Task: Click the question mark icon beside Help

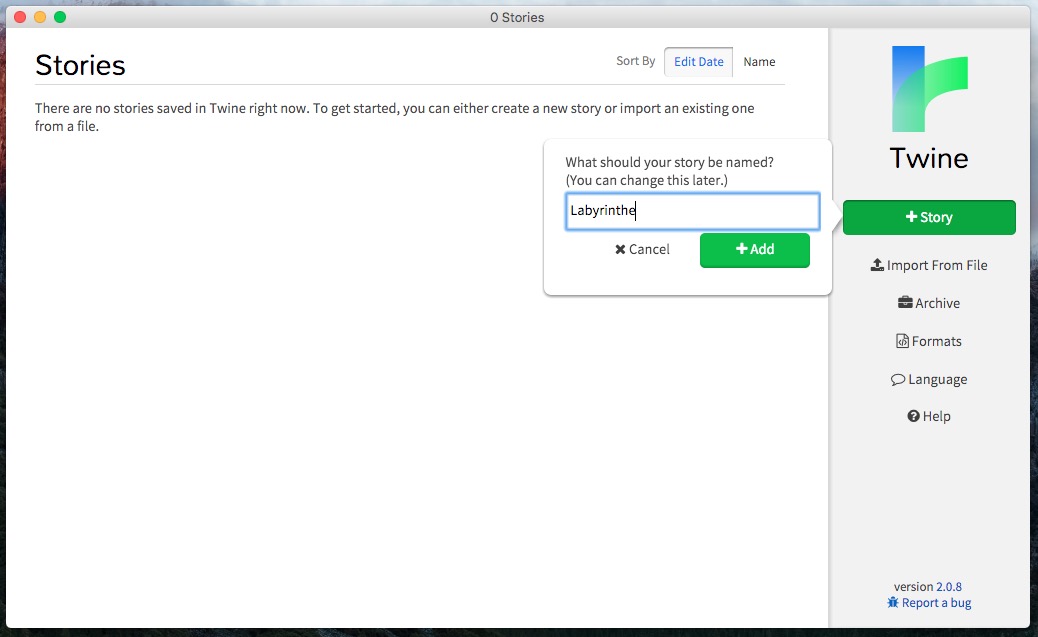Action: (913, 417)
